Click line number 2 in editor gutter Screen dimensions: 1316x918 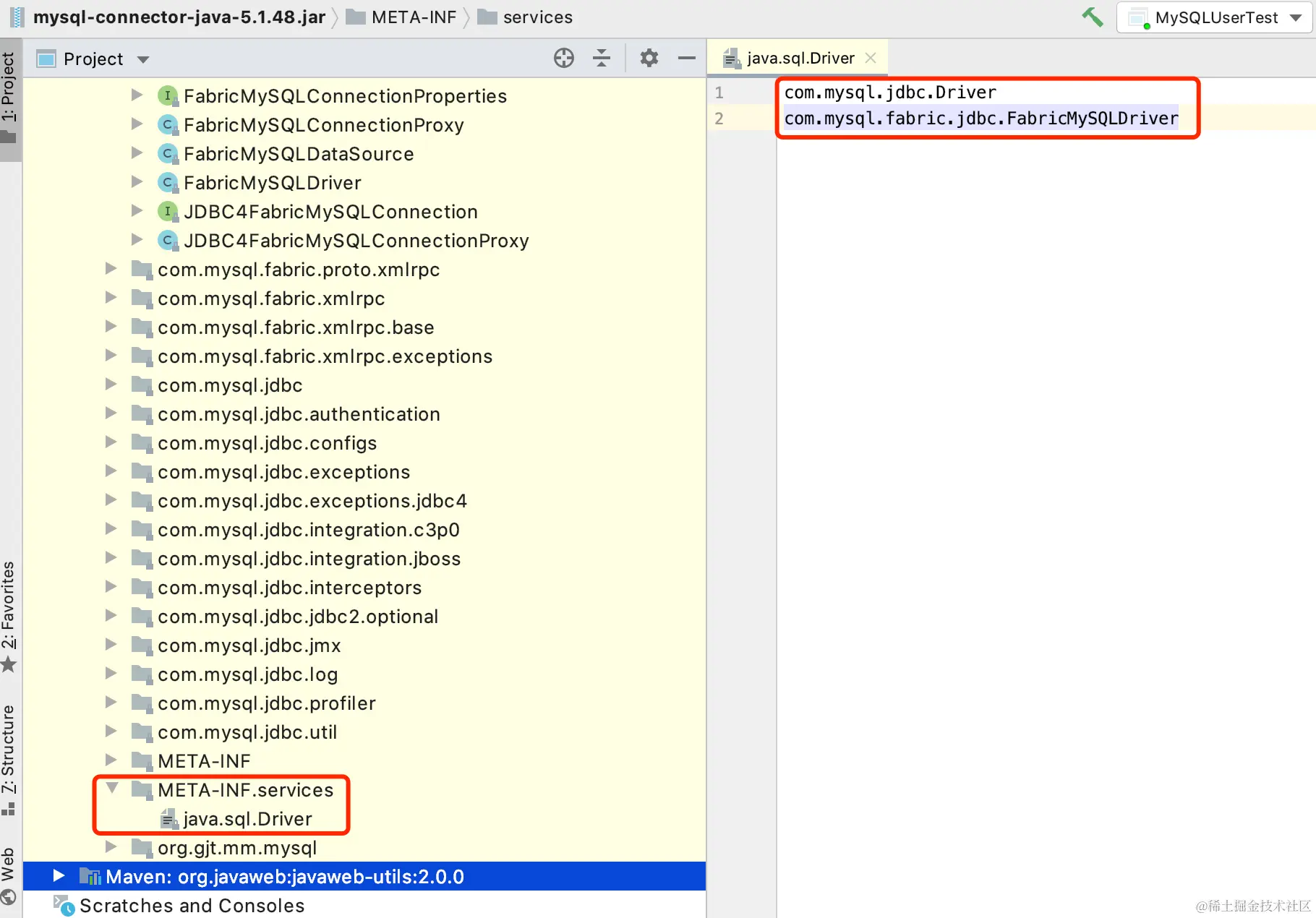click(719, 119)
